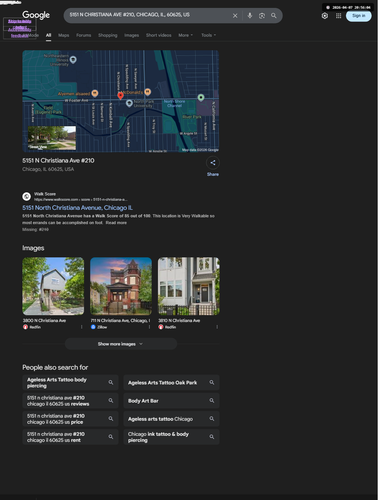Click the walkscore.com URL breadcrumb

click(x=81, y=201)
